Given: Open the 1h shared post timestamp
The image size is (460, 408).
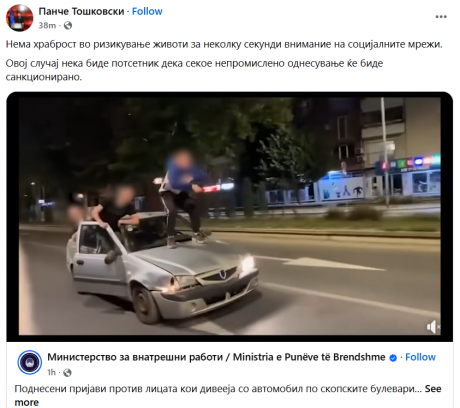Looking at the screenshot, I should (x=51, y=372).
